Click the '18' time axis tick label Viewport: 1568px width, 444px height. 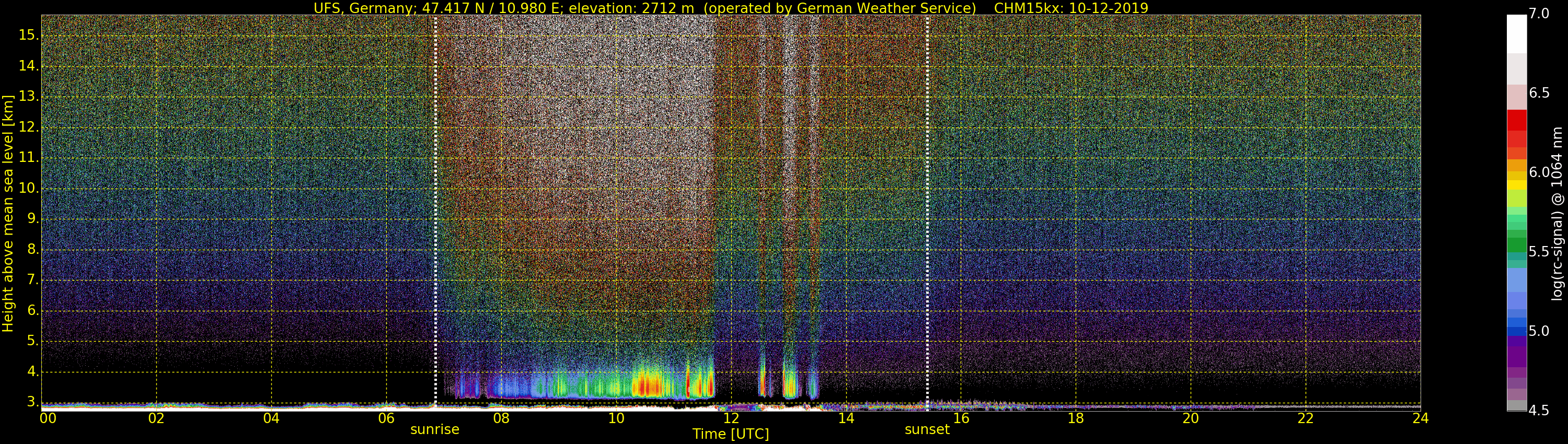click(1076, 418)
